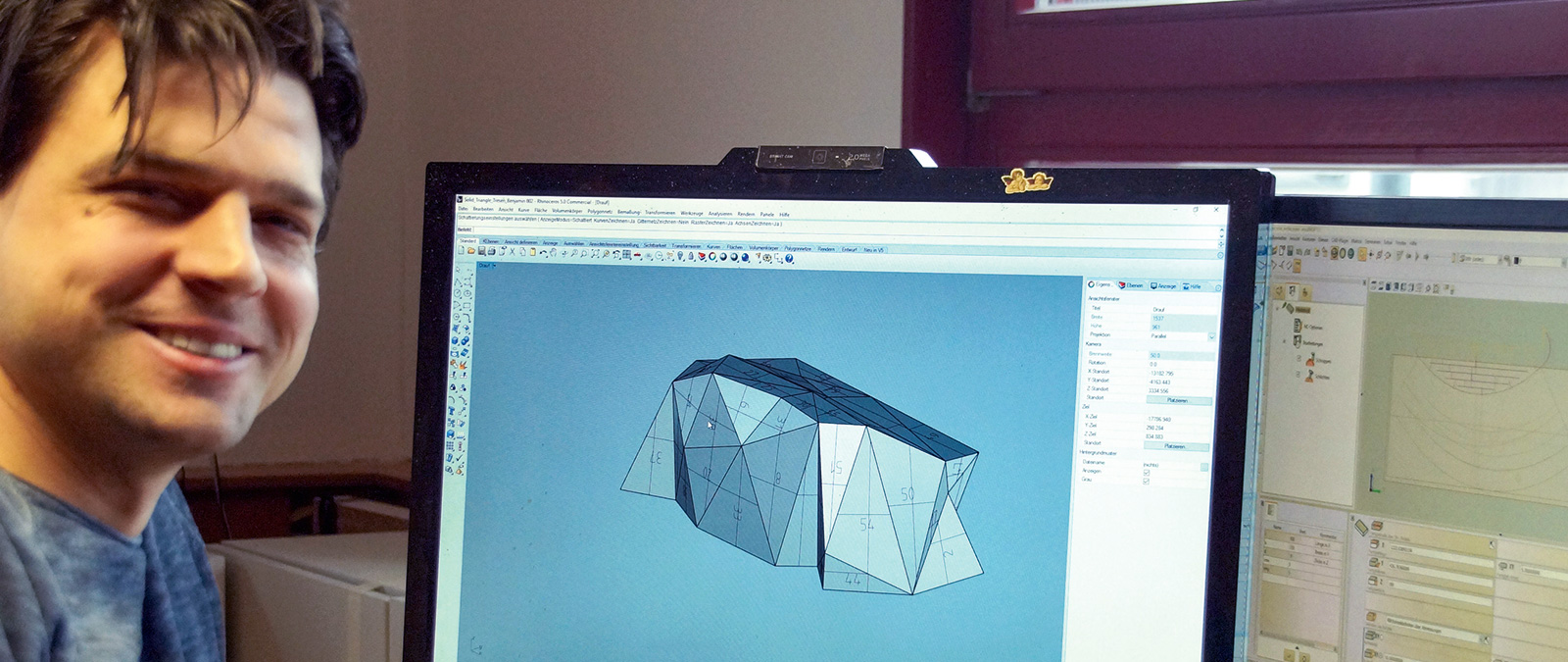
Task: Open the Bemaßung menu
Action: (x=629, y=212)
